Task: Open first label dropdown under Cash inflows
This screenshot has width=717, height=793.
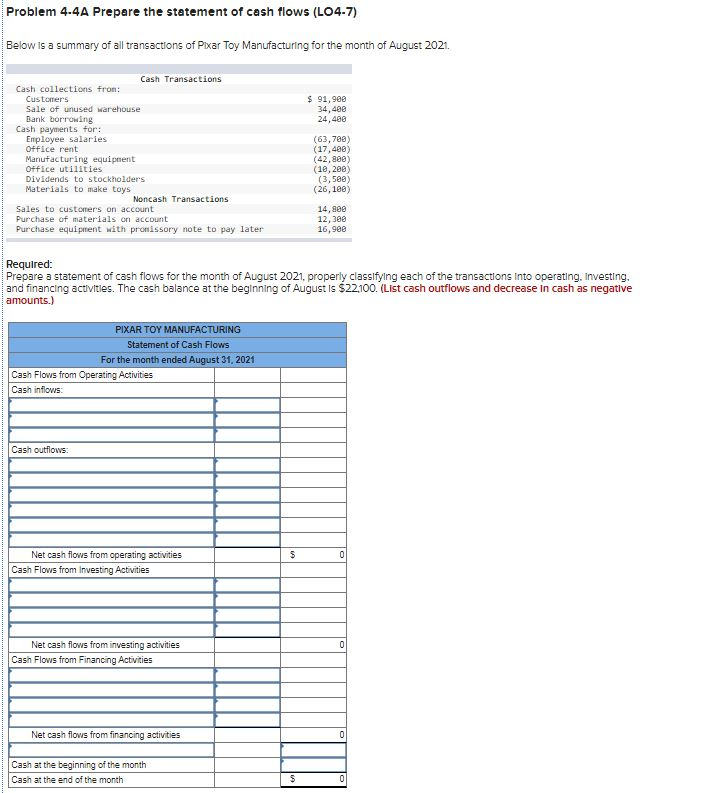Action: coord(111,405)
